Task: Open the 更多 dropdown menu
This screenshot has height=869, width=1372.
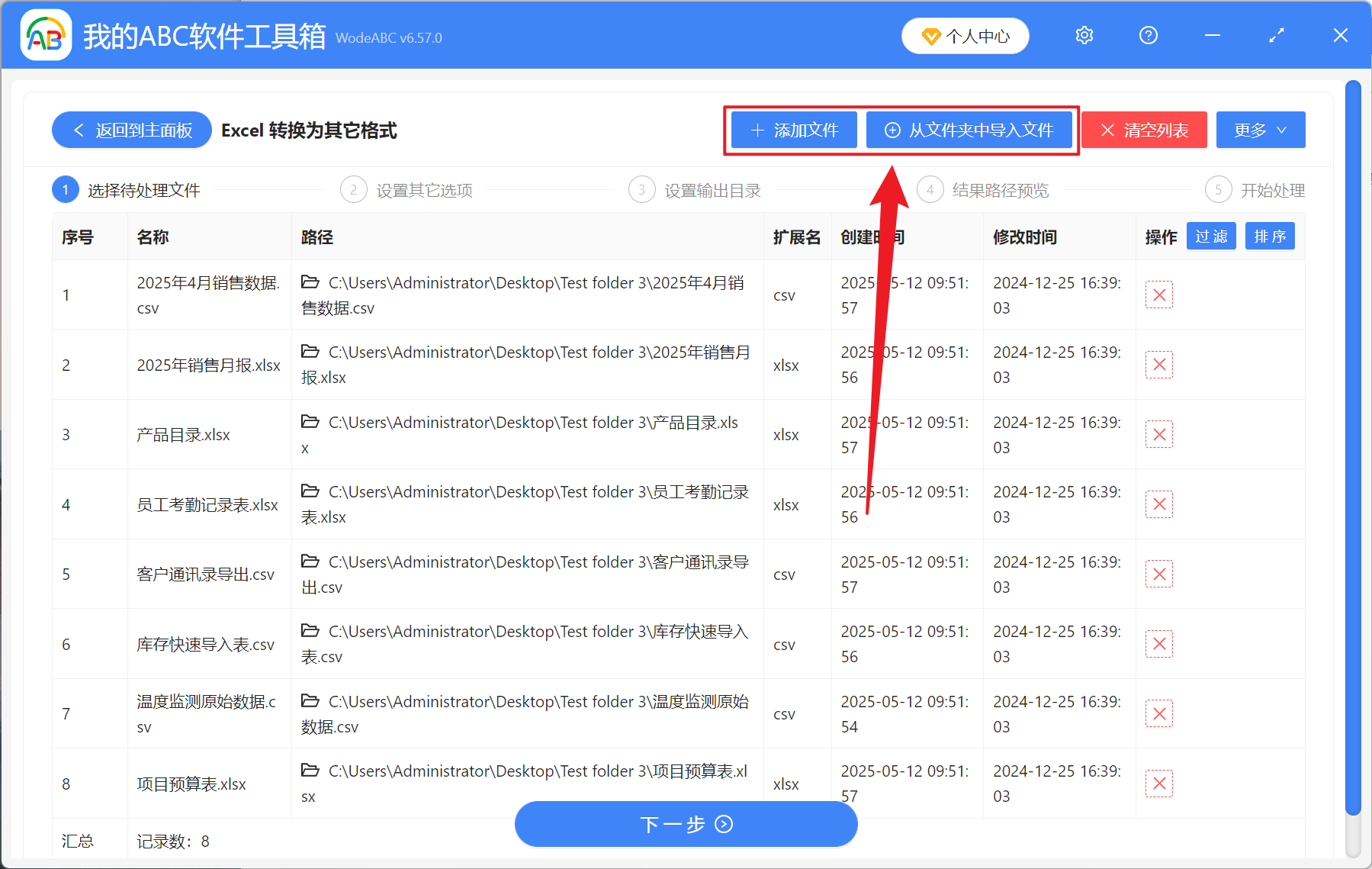Action: [x=1259, y=130]
